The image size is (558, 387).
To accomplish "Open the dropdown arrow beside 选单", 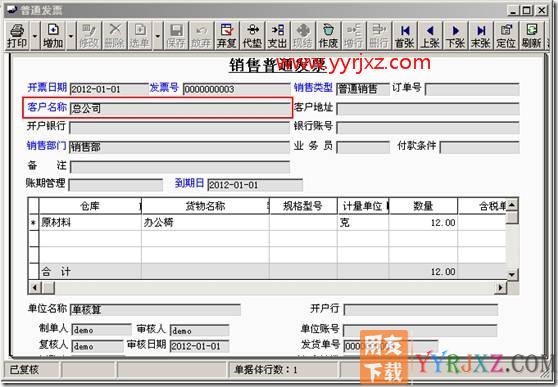I will [158, 36].
